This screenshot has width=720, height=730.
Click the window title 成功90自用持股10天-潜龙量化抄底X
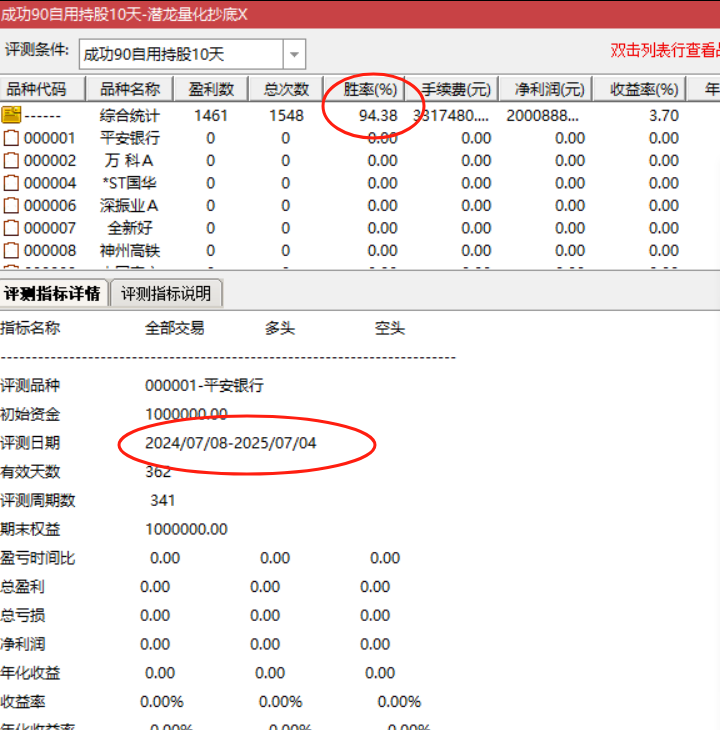tap(124, 14)
